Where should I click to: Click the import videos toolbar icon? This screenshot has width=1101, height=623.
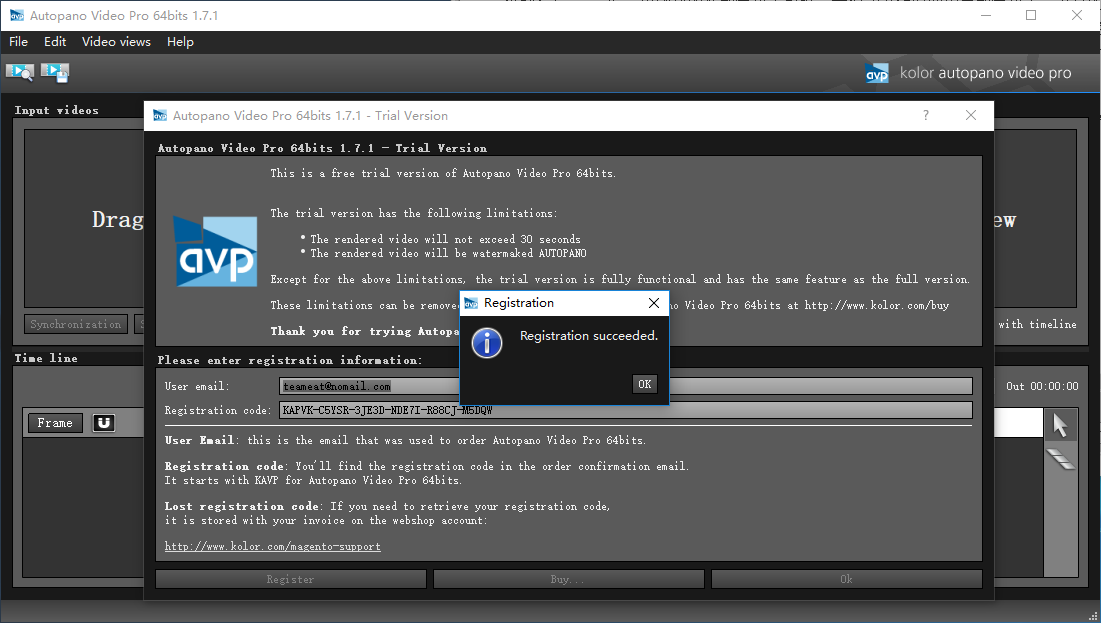click(x=20, y=72)
